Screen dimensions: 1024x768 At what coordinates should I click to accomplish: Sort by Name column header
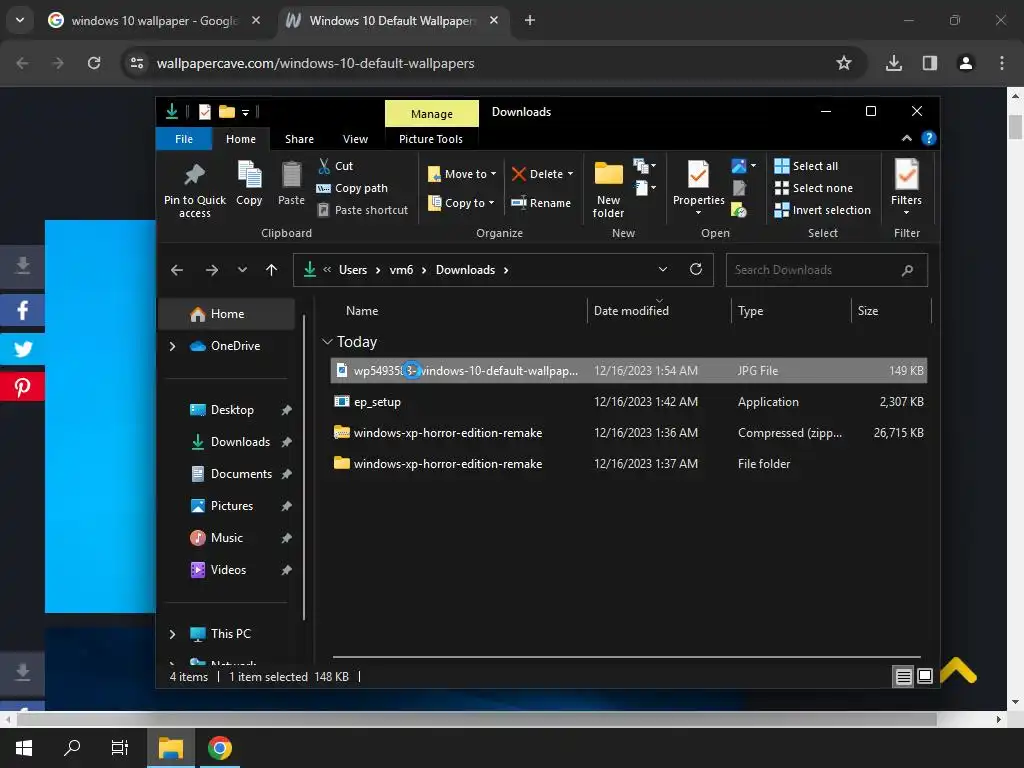362,311
